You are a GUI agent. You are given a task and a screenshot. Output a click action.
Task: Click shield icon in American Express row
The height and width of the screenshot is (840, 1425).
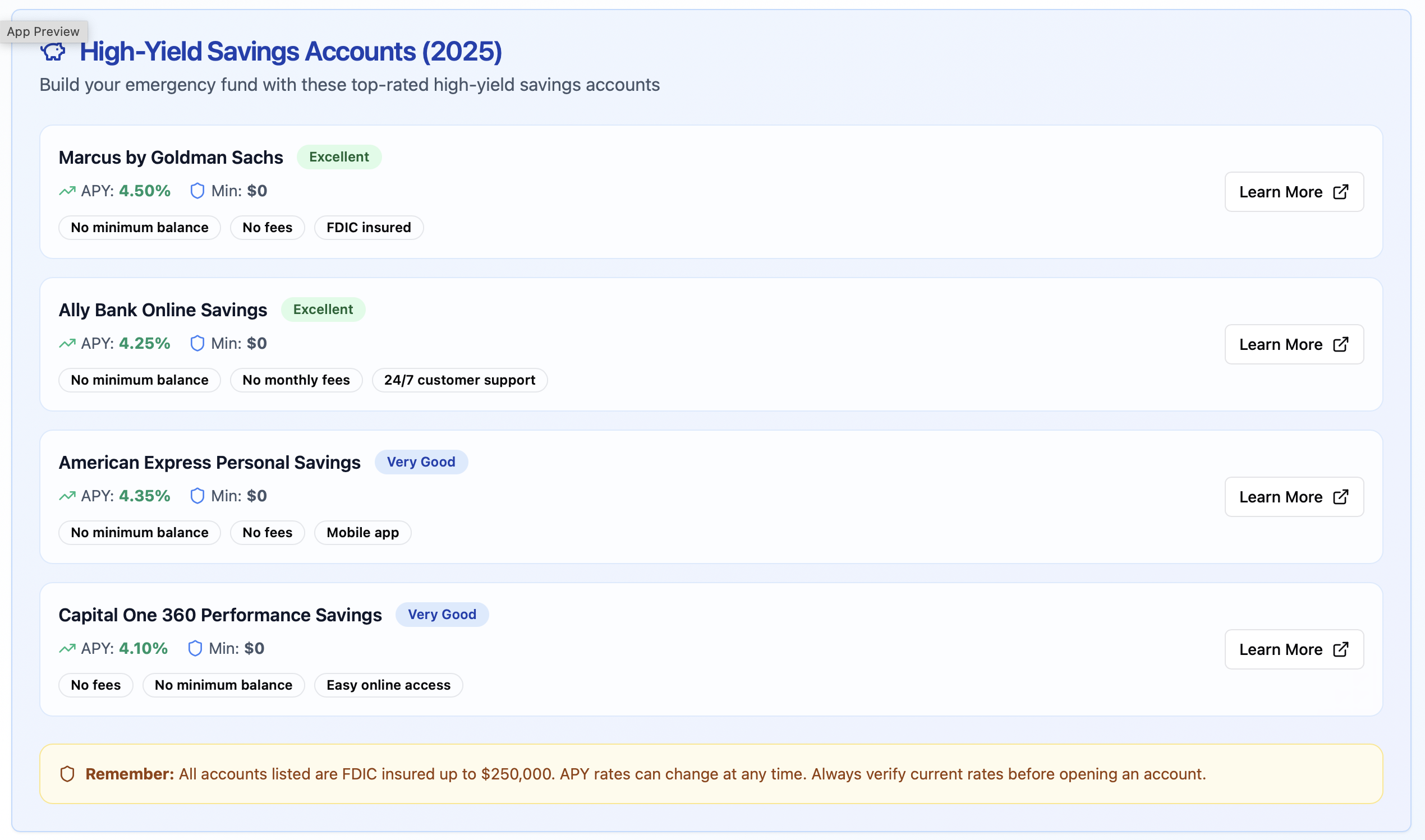197,496
